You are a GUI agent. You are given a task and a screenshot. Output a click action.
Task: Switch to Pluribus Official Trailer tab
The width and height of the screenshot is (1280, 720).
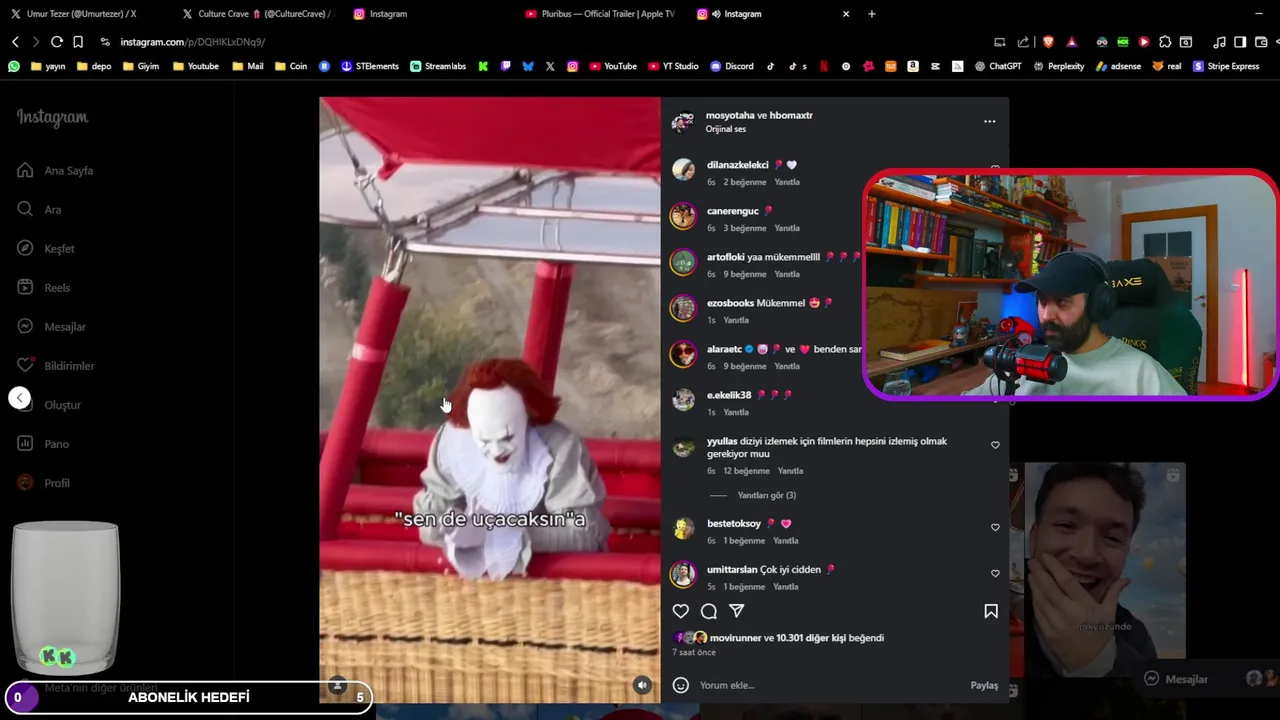[600, 14]
